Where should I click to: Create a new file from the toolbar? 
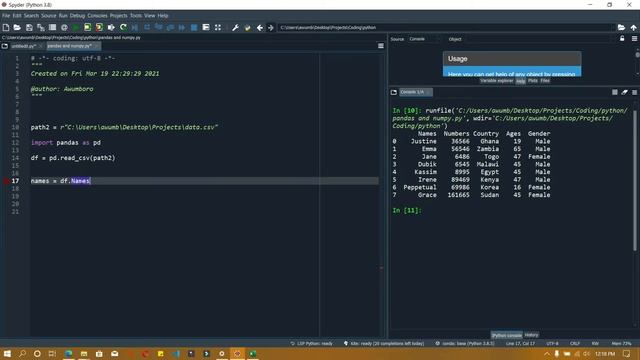click(x=6, y=27)
